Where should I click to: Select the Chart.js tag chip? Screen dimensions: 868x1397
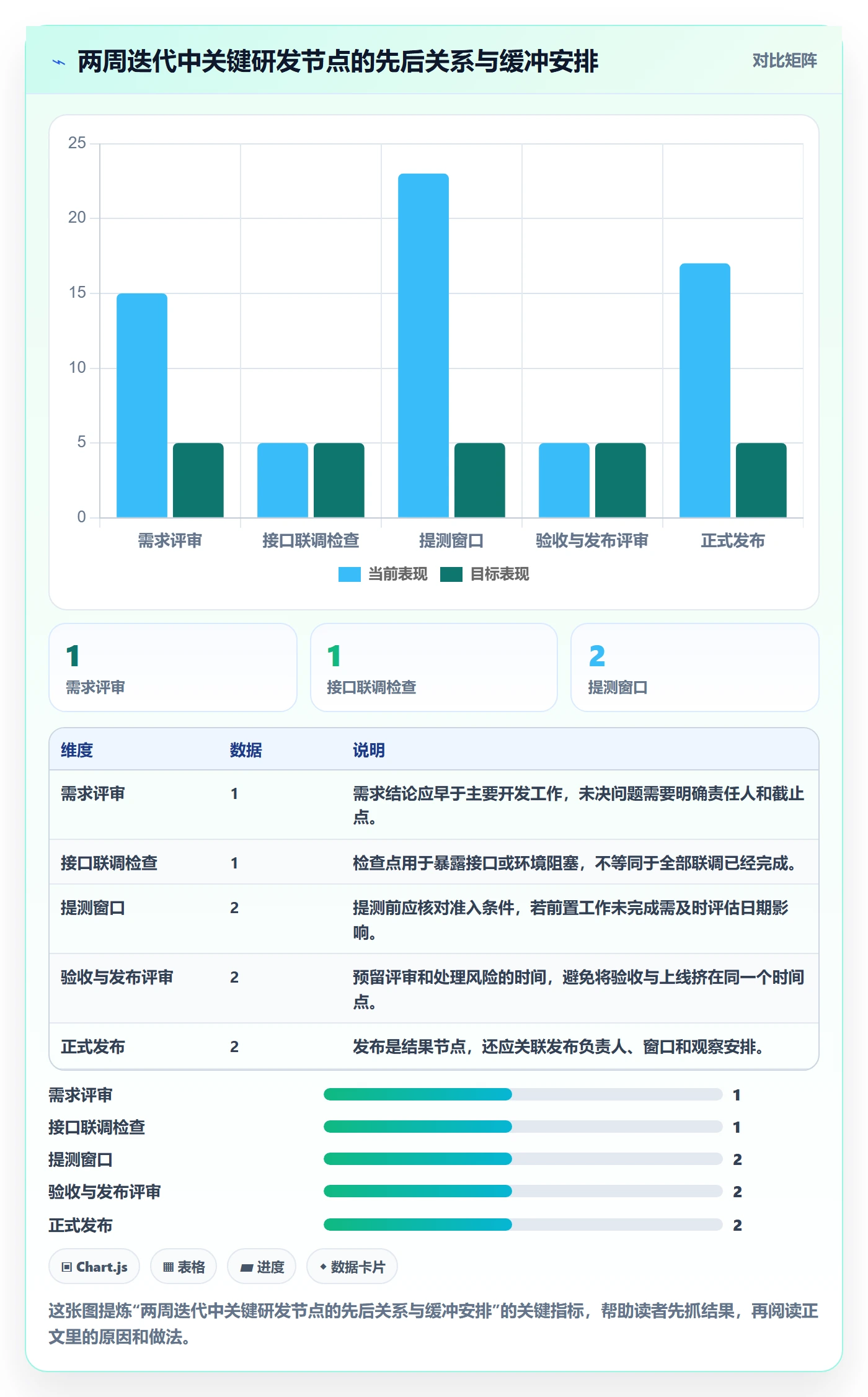[x=94, y=1267]
